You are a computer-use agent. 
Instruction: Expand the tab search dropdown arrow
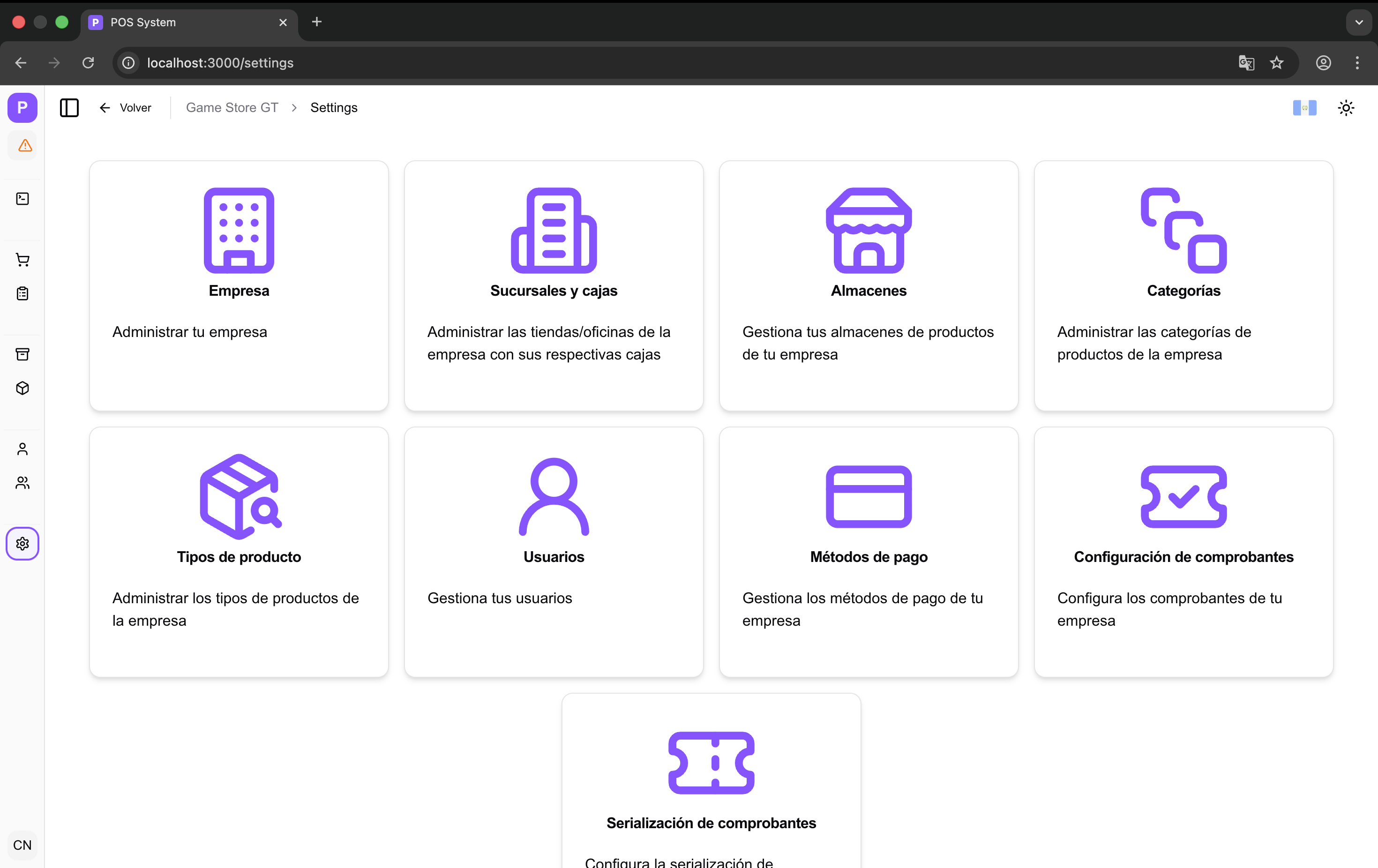click(x=1359, y=22)
